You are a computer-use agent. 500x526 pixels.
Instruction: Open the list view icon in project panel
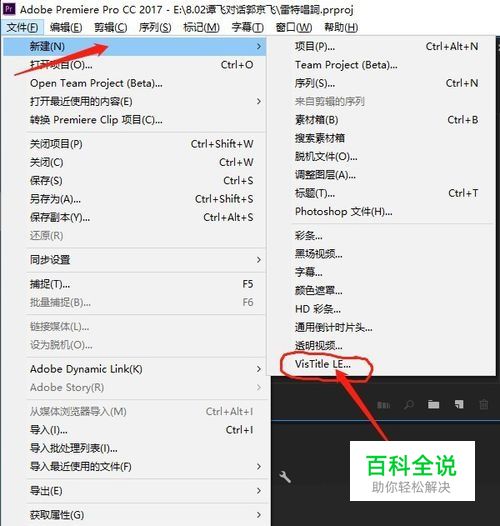click(384, 405)
